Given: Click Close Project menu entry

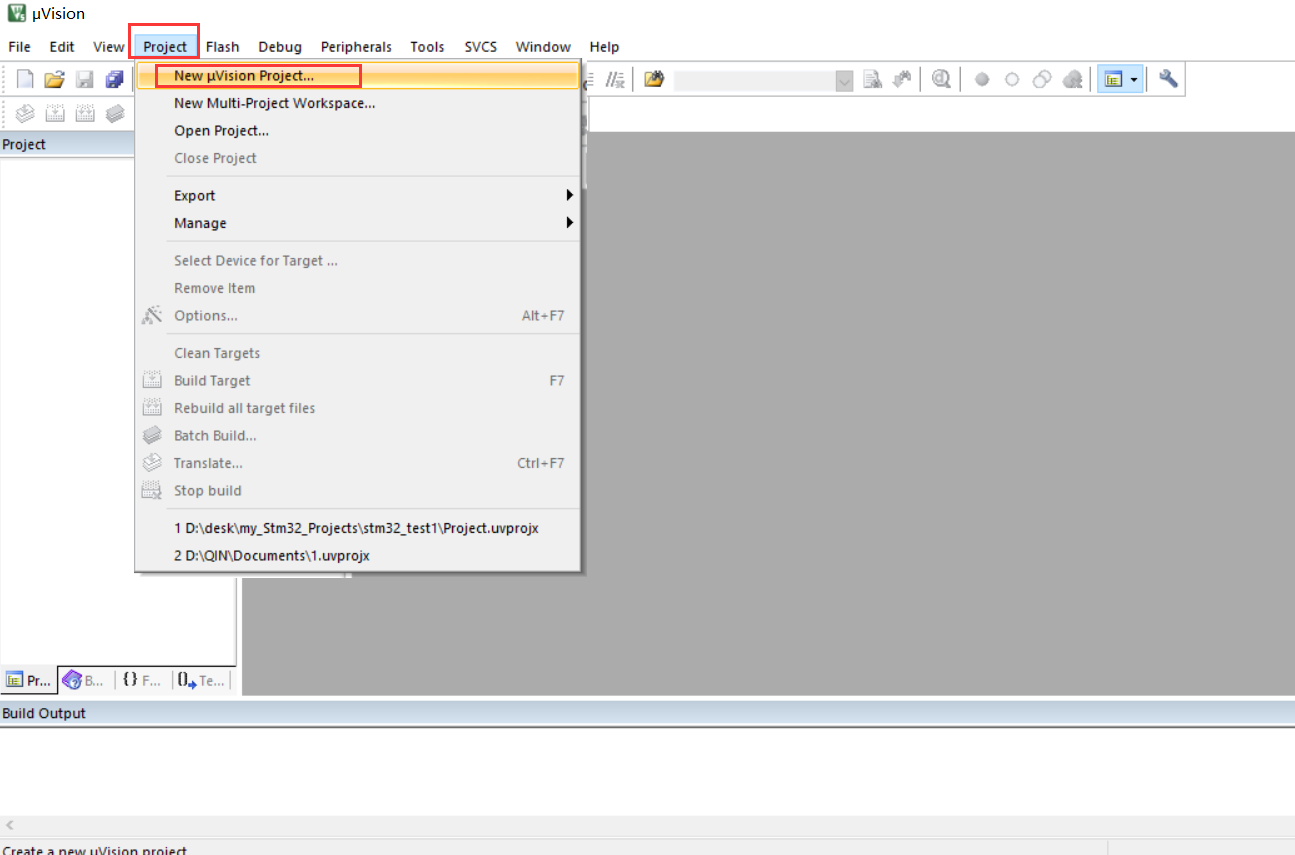Looking at the screenshot, I should pos(358,158).
